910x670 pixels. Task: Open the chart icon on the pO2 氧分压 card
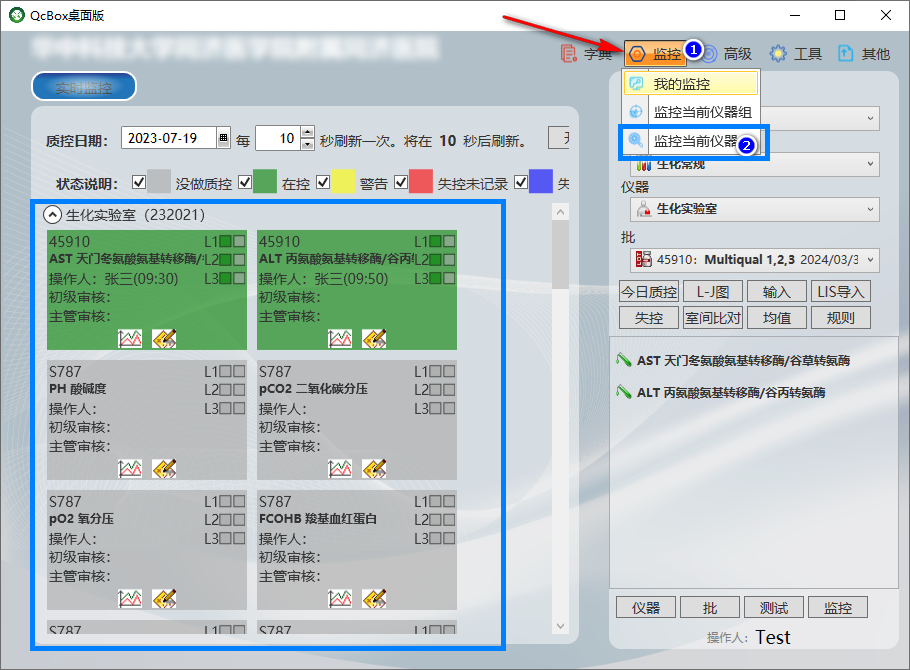[x=130, y=599]
